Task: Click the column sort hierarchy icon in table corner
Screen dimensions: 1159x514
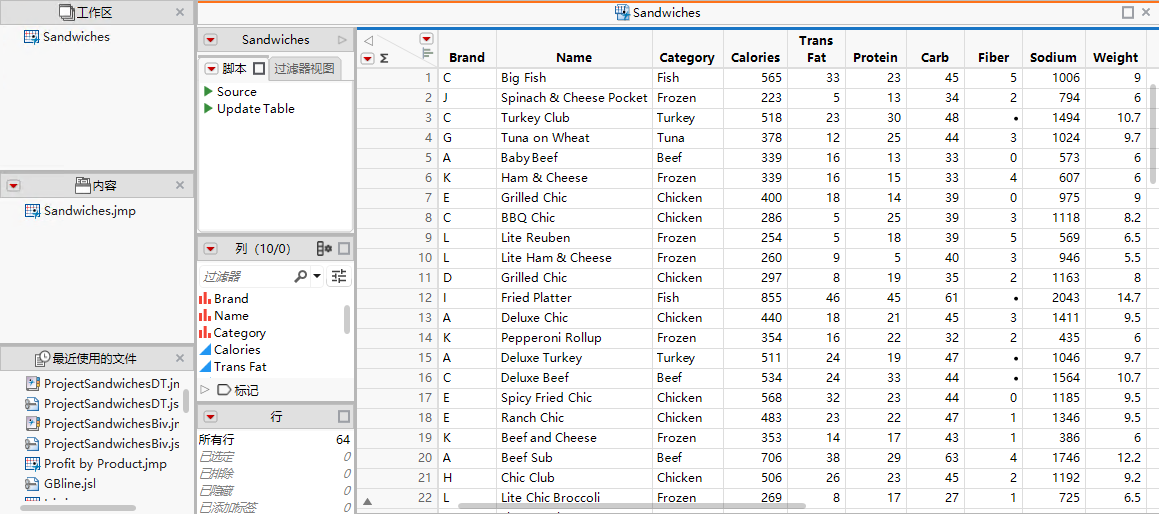Action: (426, 53)
